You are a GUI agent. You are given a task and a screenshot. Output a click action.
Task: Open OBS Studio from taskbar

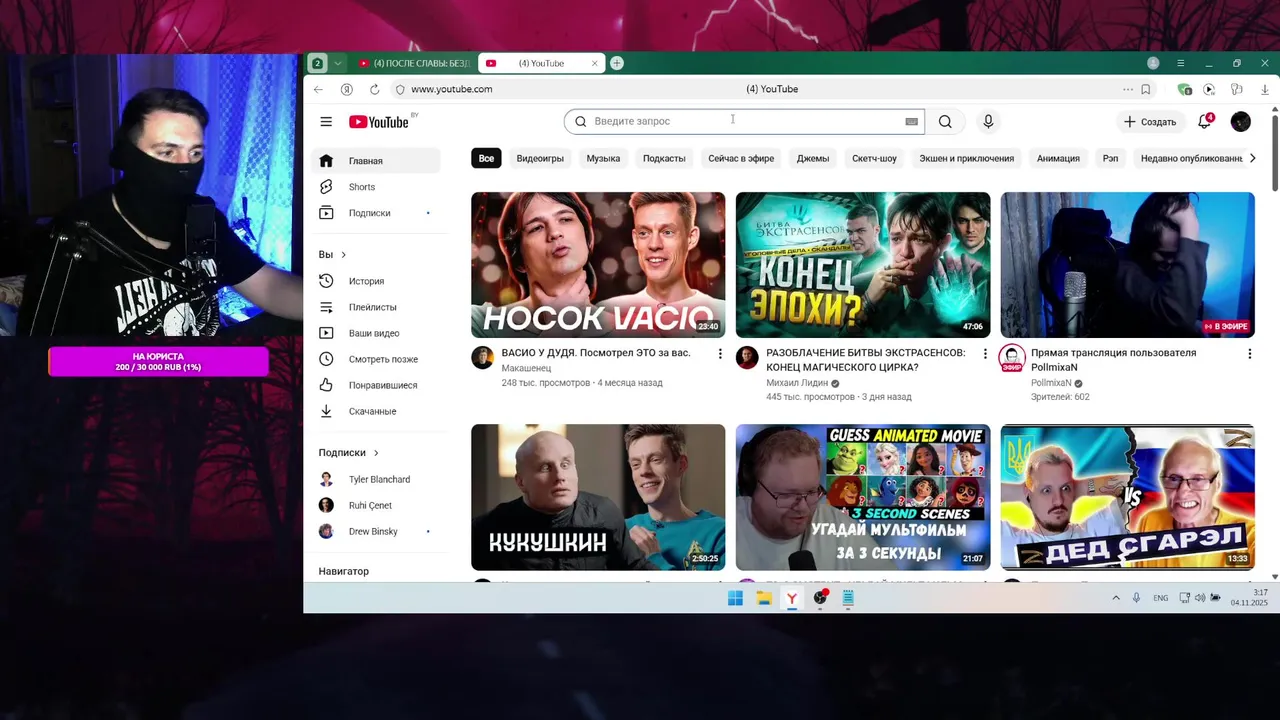[820, 598]
